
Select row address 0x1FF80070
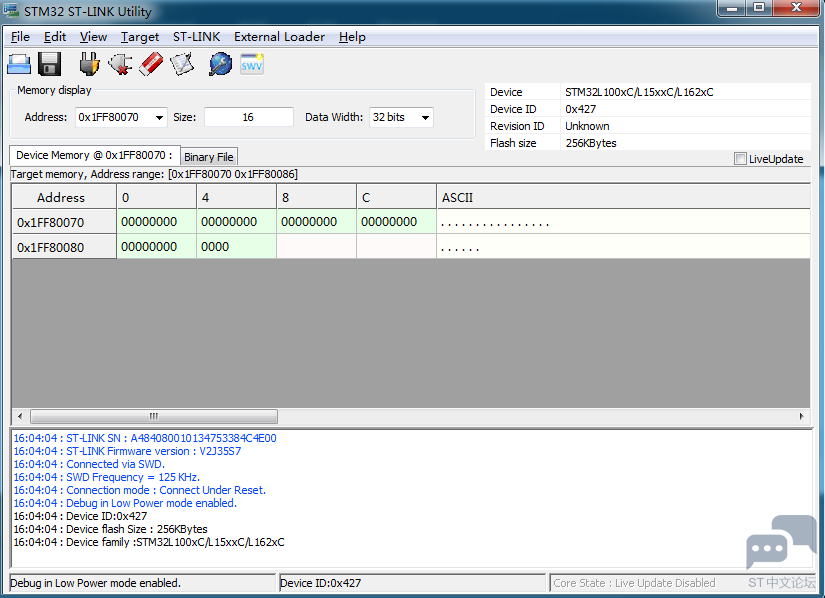[x=64, y=222]
